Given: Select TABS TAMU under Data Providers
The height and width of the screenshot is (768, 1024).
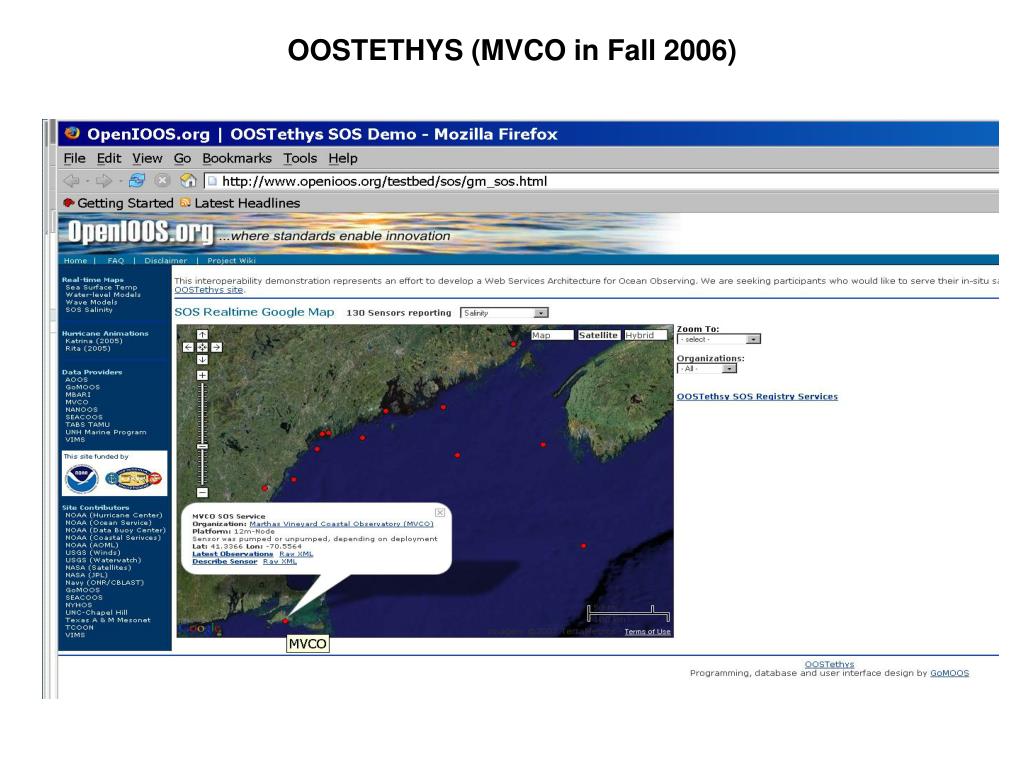Looking at the screenshot, I should pyautogui.click(x=88, y=424).
